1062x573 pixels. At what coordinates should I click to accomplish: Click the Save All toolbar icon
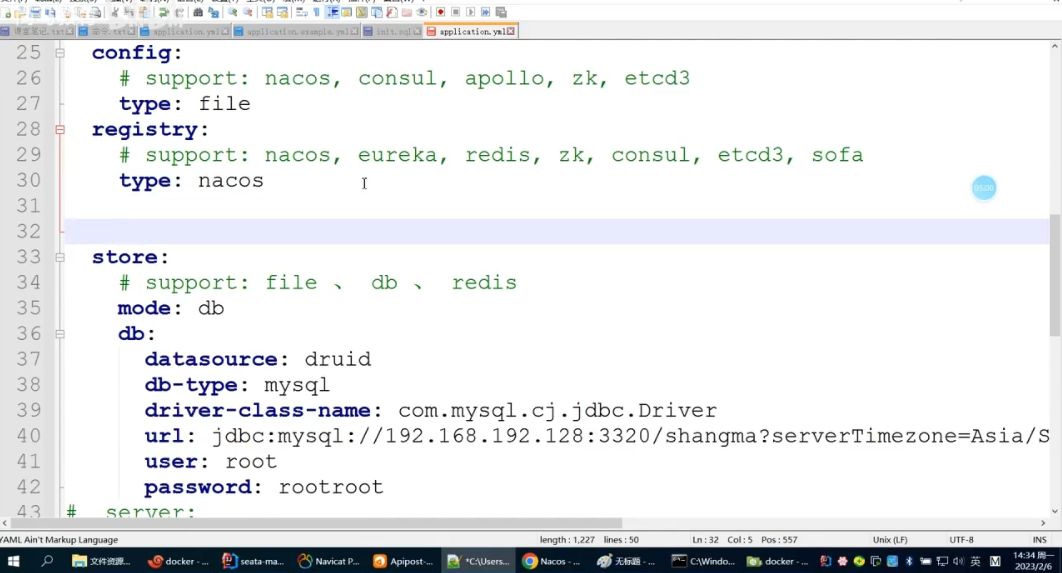tap(50, 12)
